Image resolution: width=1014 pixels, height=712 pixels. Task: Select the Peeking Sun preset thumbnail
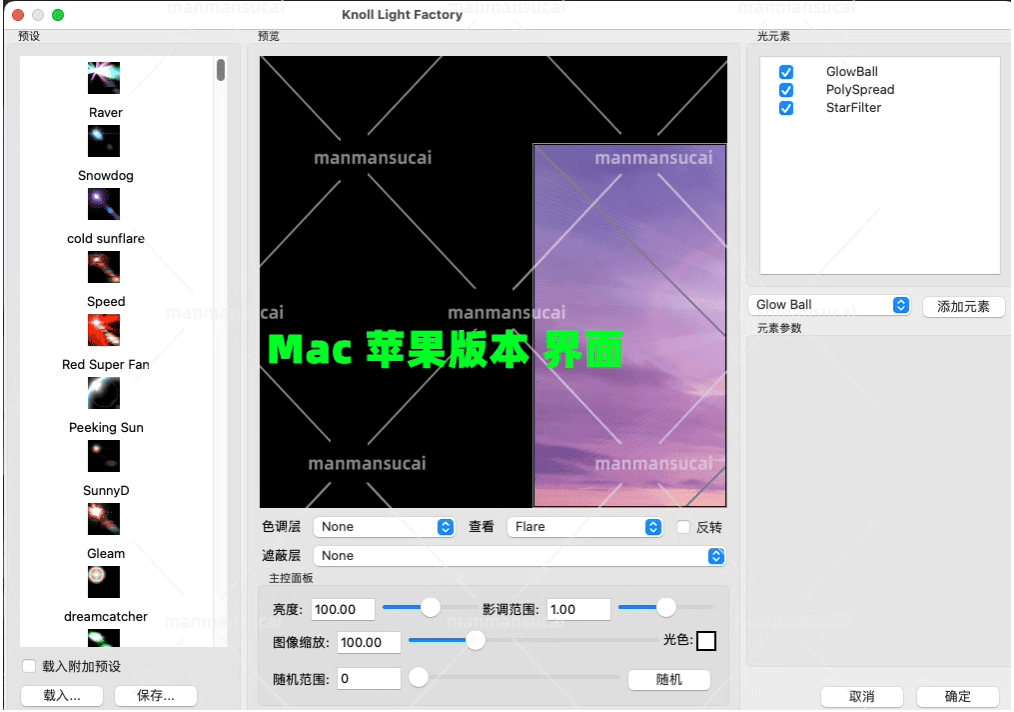[103, 393]
